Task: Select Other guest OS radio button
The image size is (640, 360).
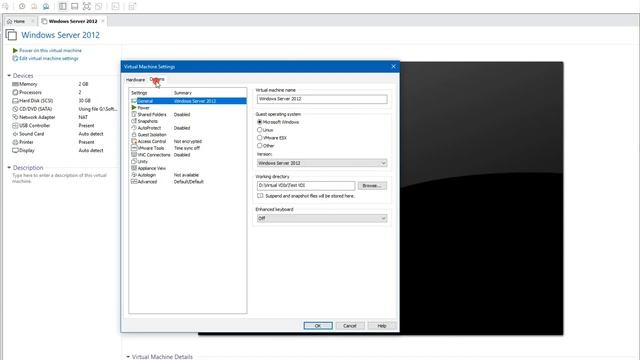Action: coord(260,145)
